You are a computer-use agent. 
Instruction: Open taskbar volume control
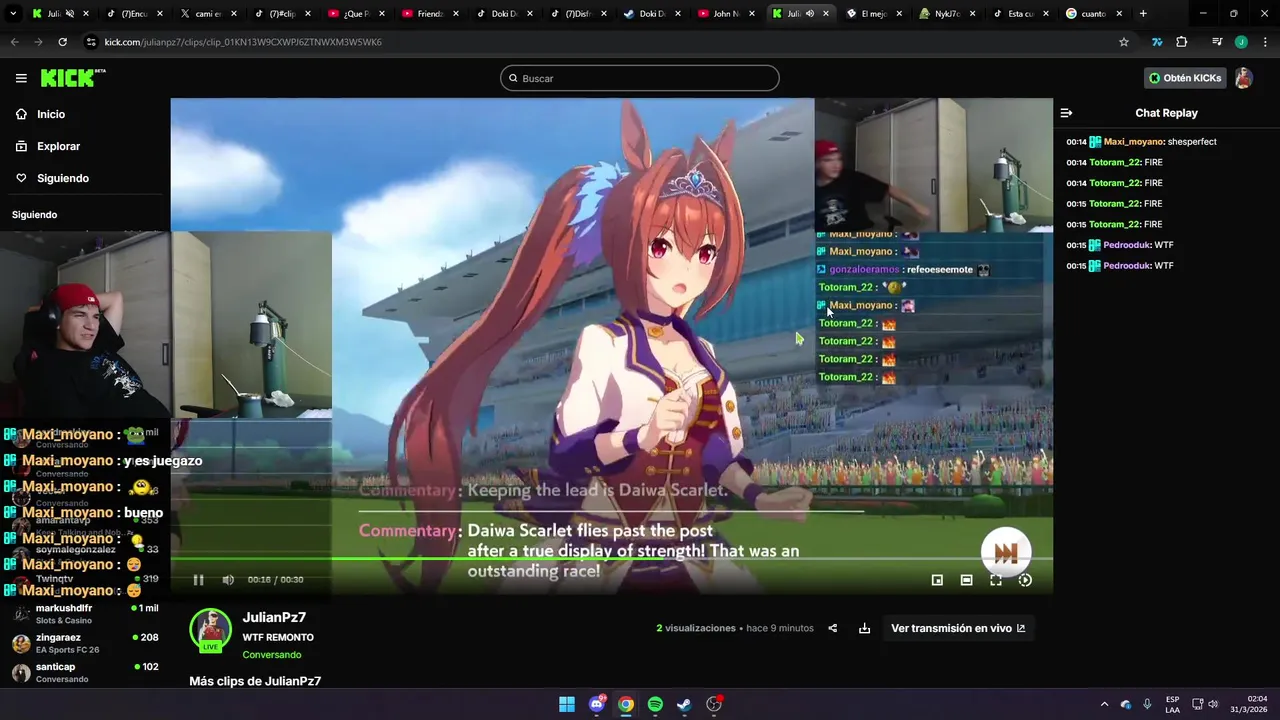click(1213, 704)
